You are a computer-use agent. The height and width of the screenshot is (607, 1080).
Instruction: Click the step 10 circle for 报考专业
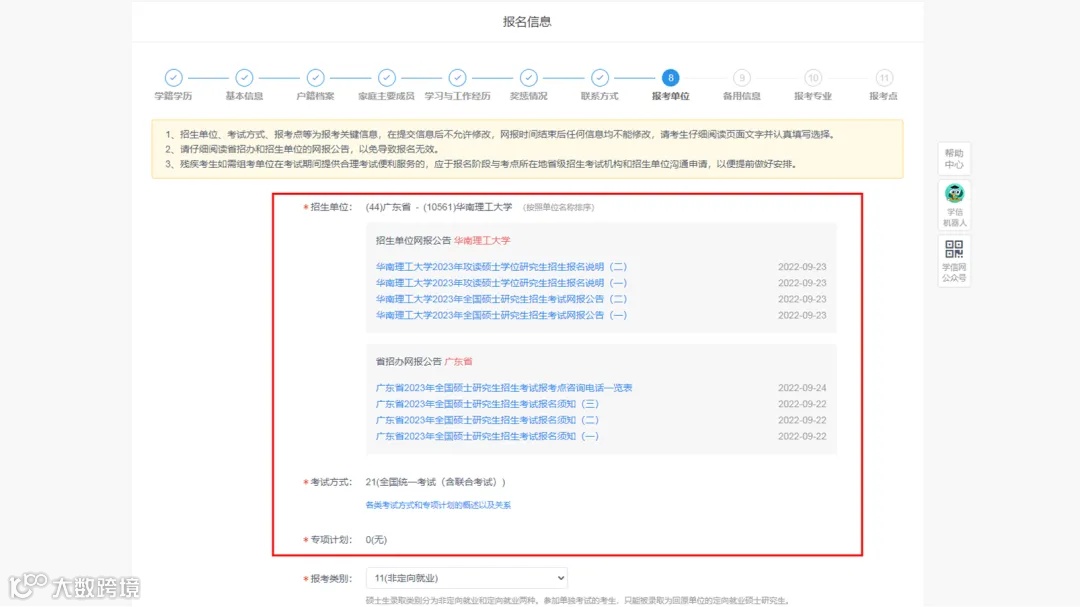click(813, 78)
